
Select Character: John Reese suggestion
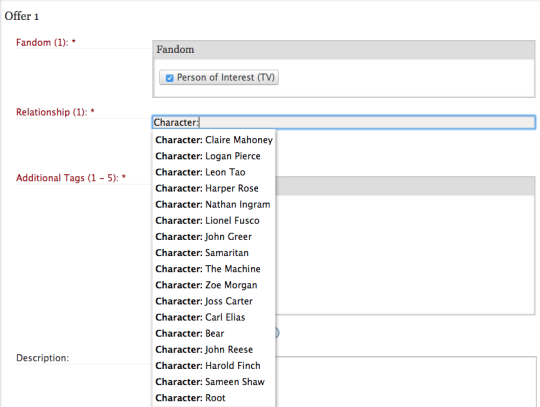coord(214,349)
